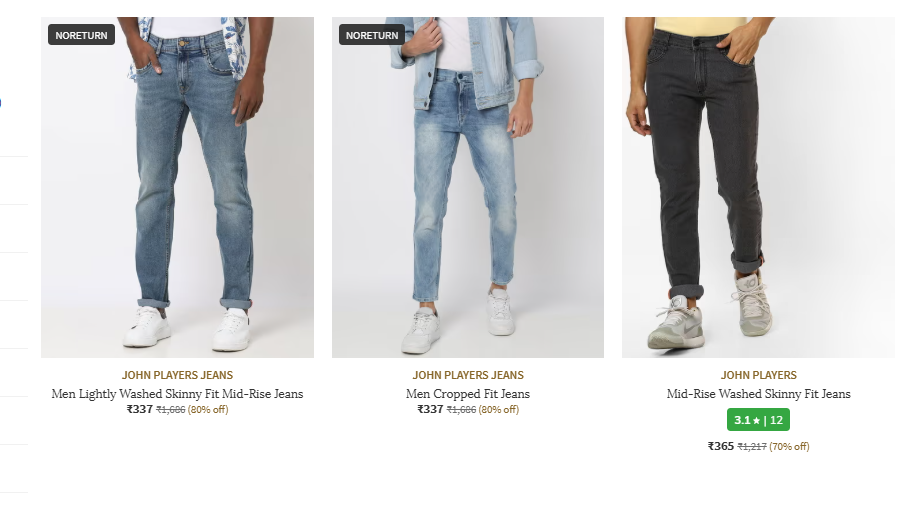916x513 pixels.
Task: Click the green 3.1 star rating badge
Action: pyautogui.click(x=758, y=420)
